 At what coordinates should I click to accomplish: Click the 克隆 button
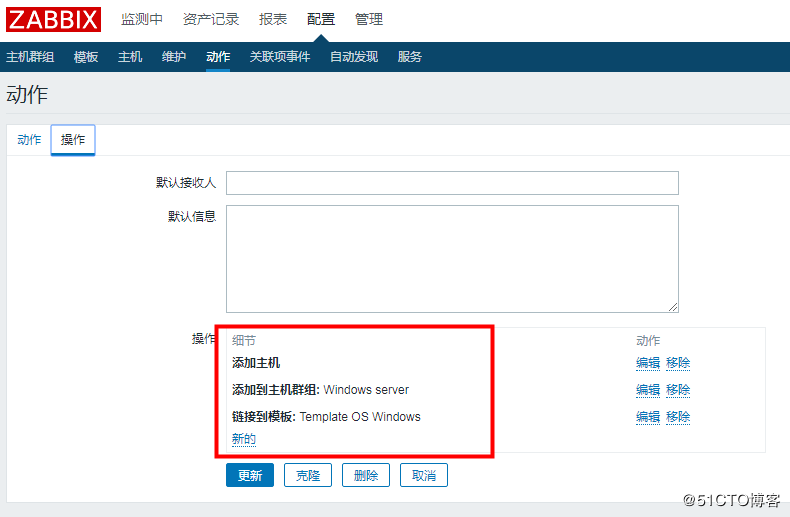(x=308, y=475)
